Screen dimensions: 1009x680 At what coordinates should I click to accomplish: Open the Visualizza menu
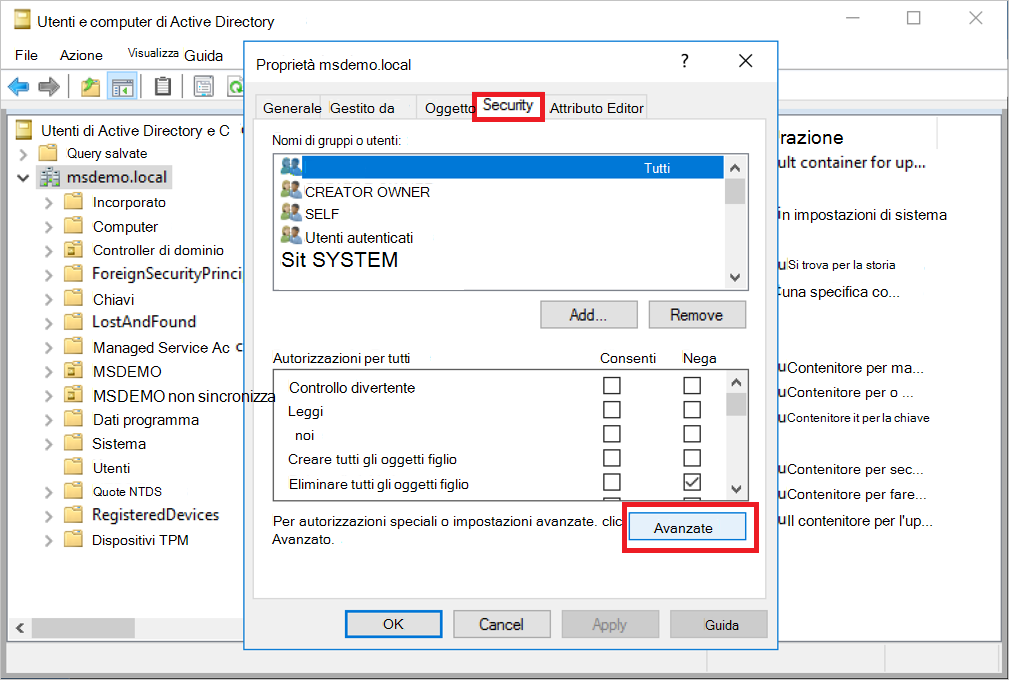coord(153,53)
